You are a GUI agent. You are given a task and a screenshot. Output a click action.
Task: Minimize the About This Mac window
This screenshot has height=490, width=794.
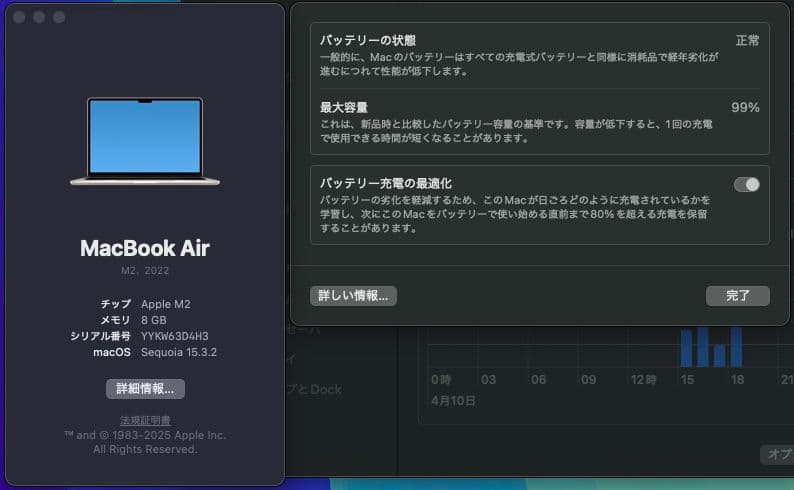(x=39, y=17)
